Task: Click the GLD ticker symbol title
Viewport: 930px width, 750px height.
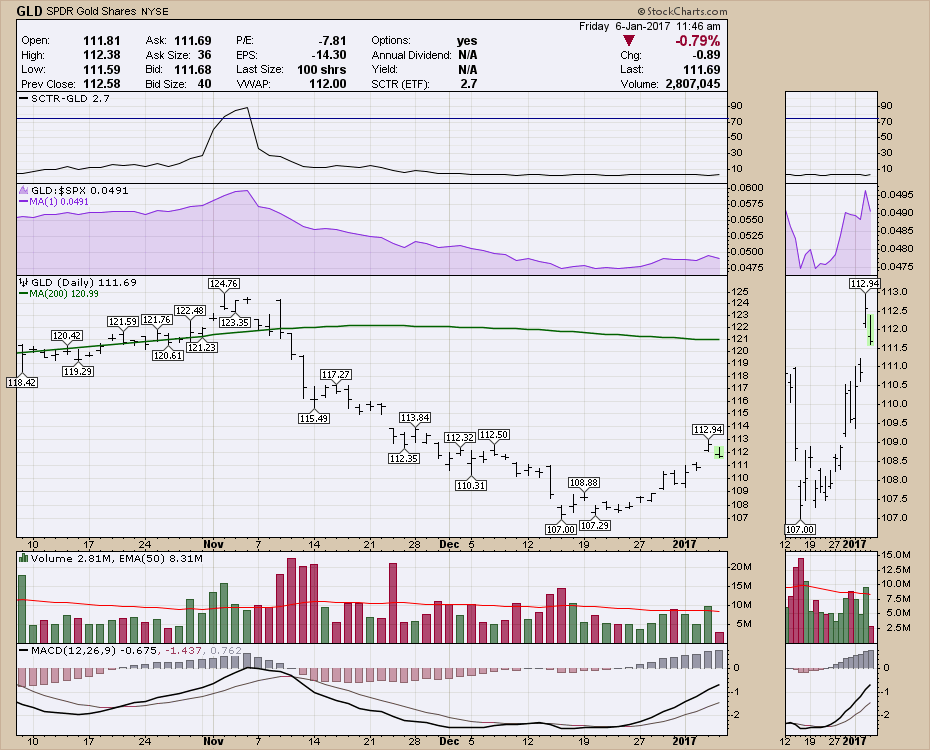Action: pyautogui.click(x=29, y=11)
